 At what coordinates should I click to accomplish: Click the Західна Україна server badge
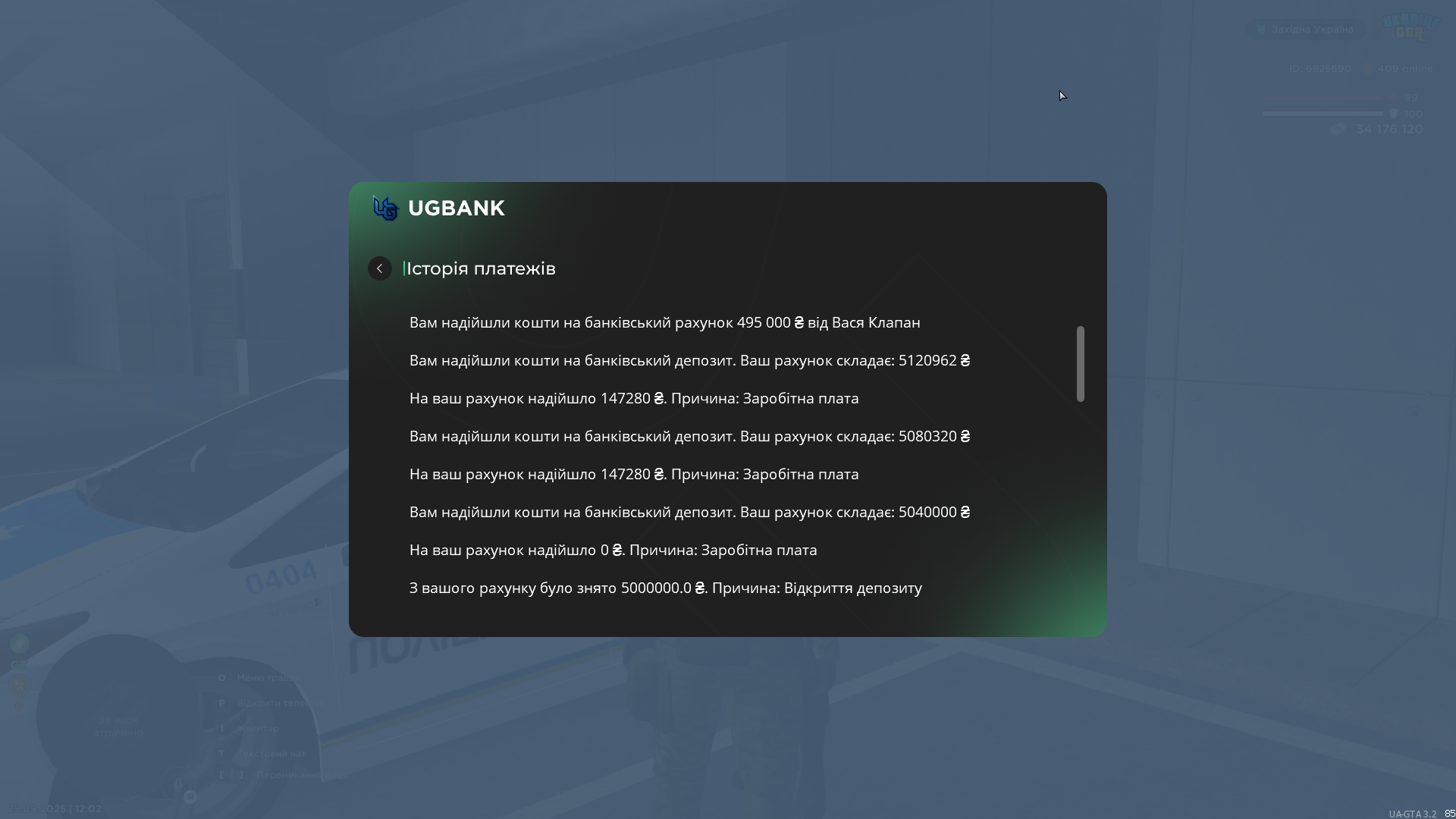(x=1305, y=30)
